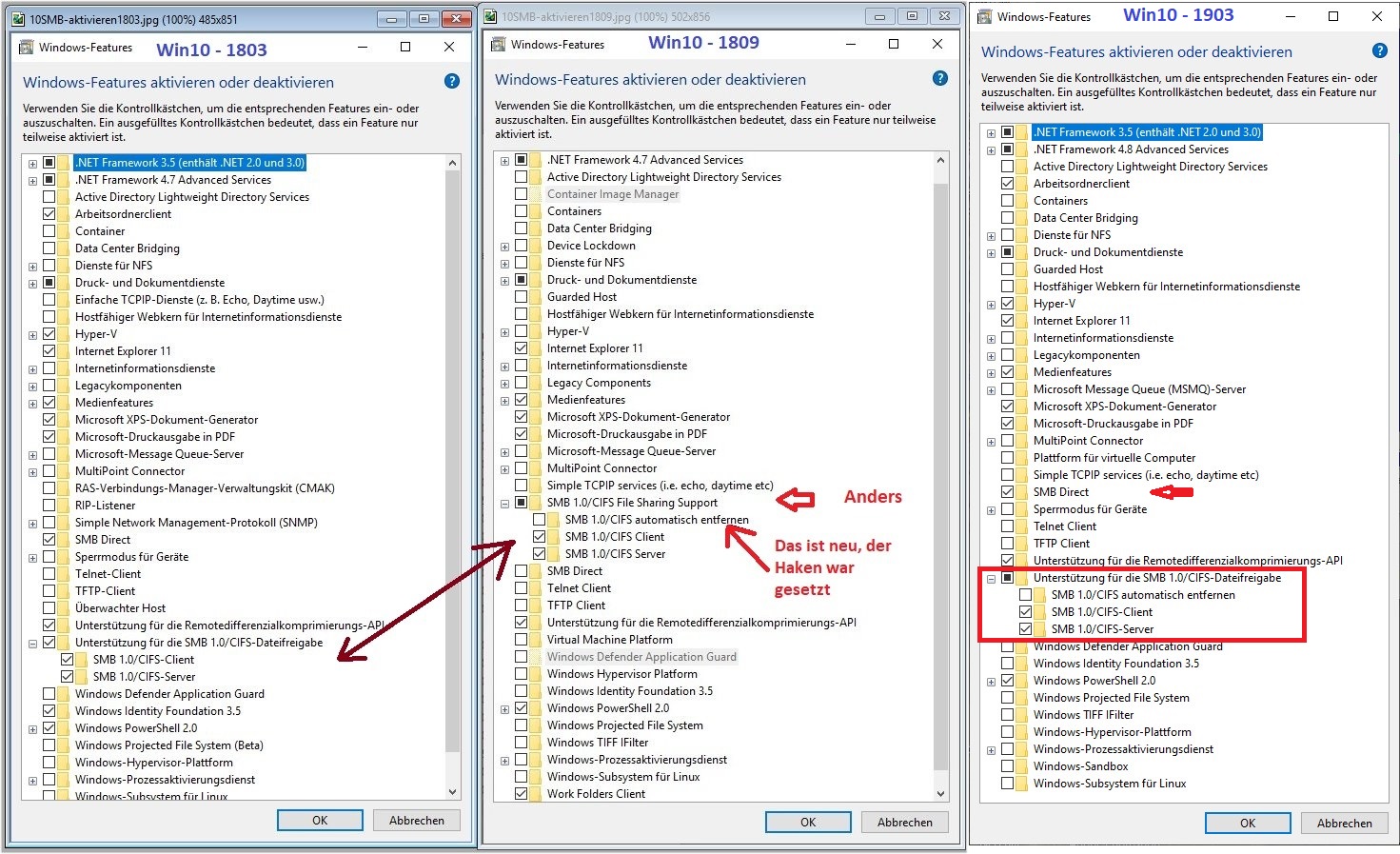Click the help question mark in Win10 1903 window
Screen dimensions: 1400x854
(1380, 51)
